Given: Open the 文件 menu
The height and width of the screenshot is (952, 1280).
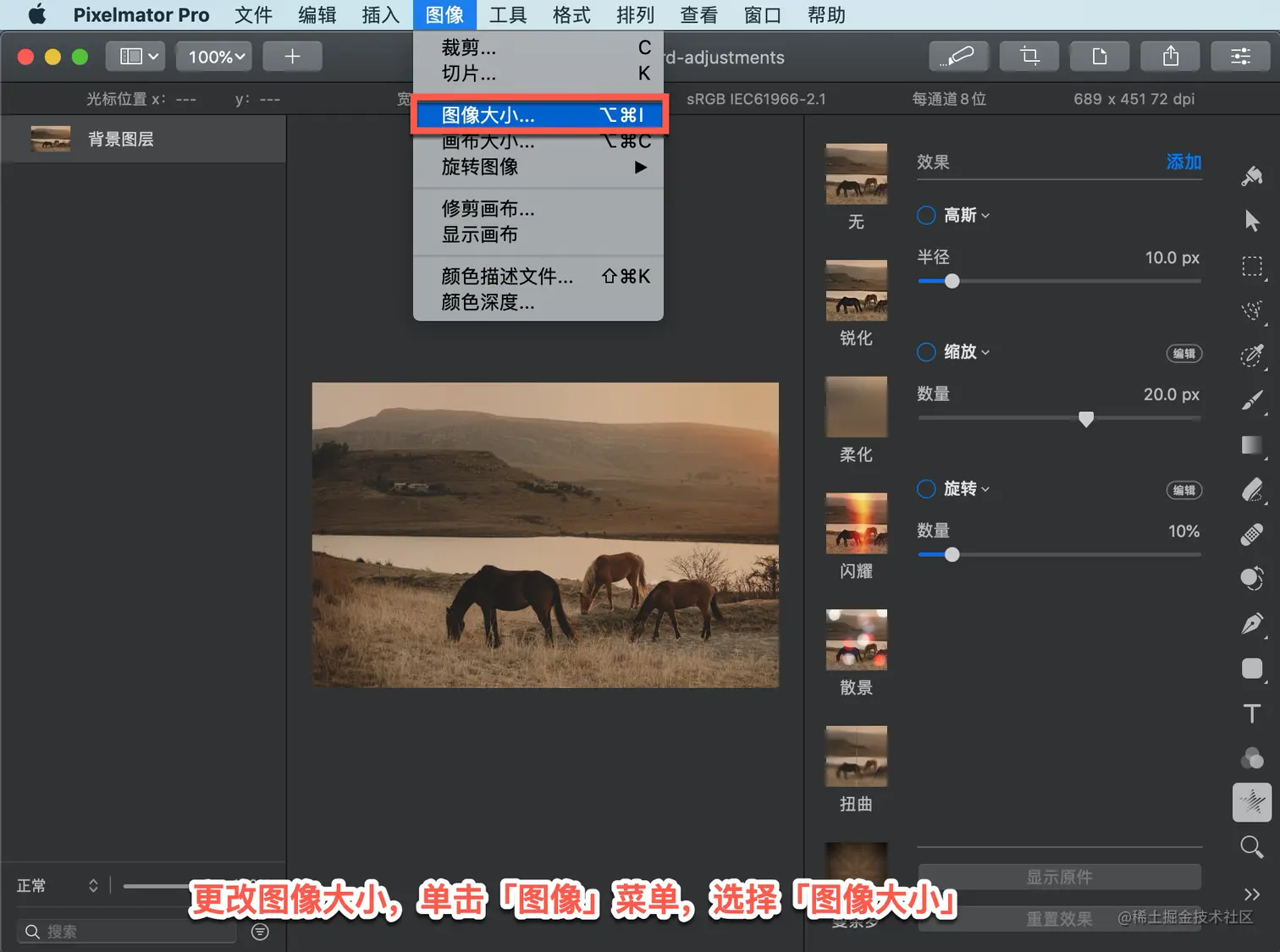Looking at the screenshot, I should [254, 15].
